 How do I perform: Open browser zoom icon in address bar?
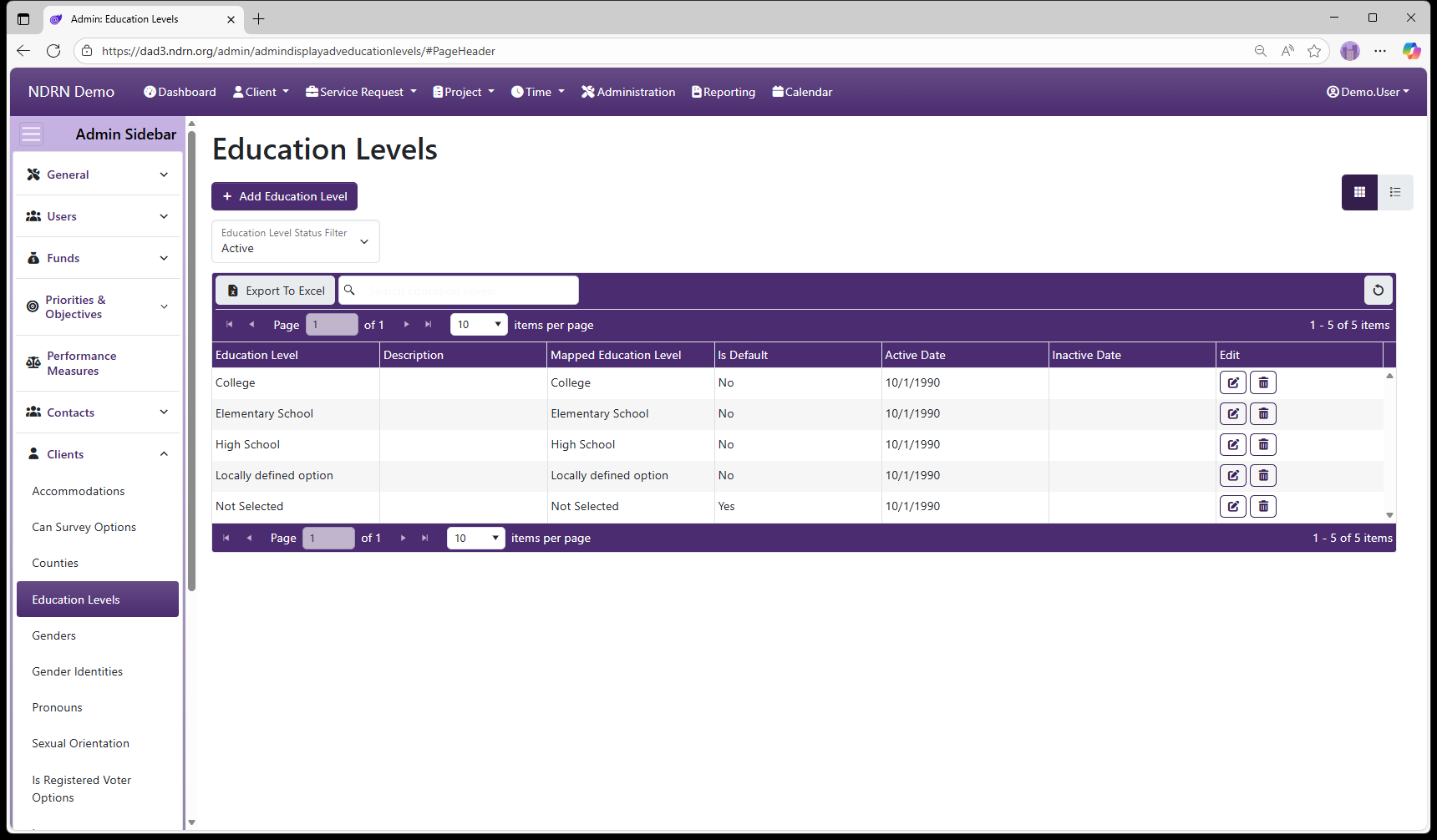point(1260,51)
